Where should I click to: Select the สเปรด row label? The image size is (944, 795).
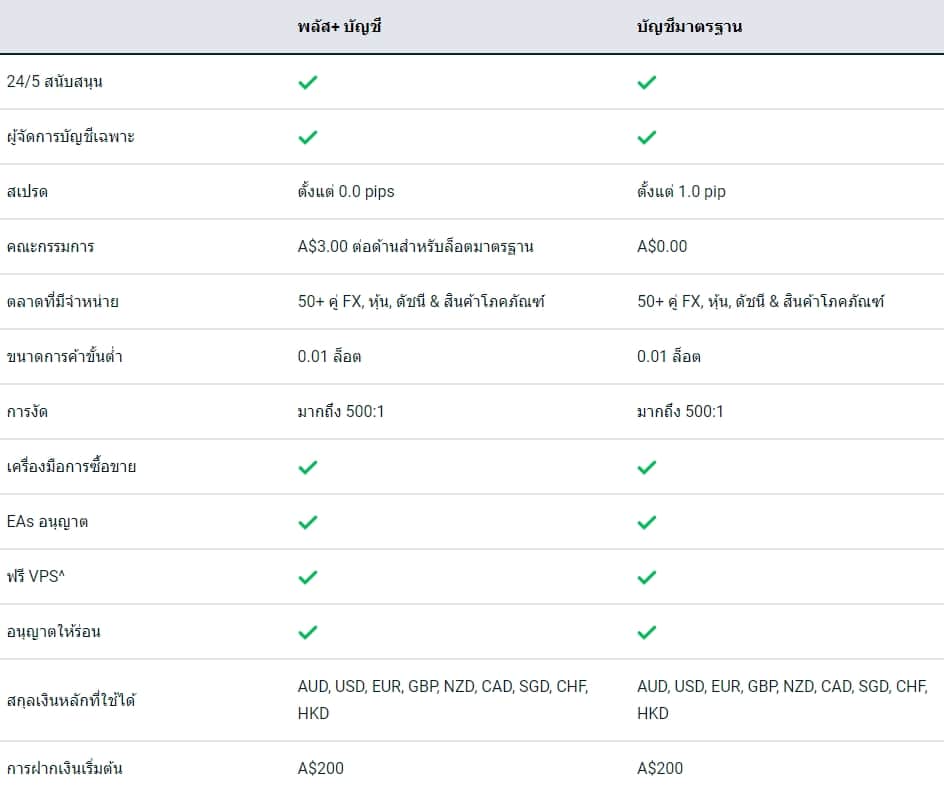[x=27, y=192]
